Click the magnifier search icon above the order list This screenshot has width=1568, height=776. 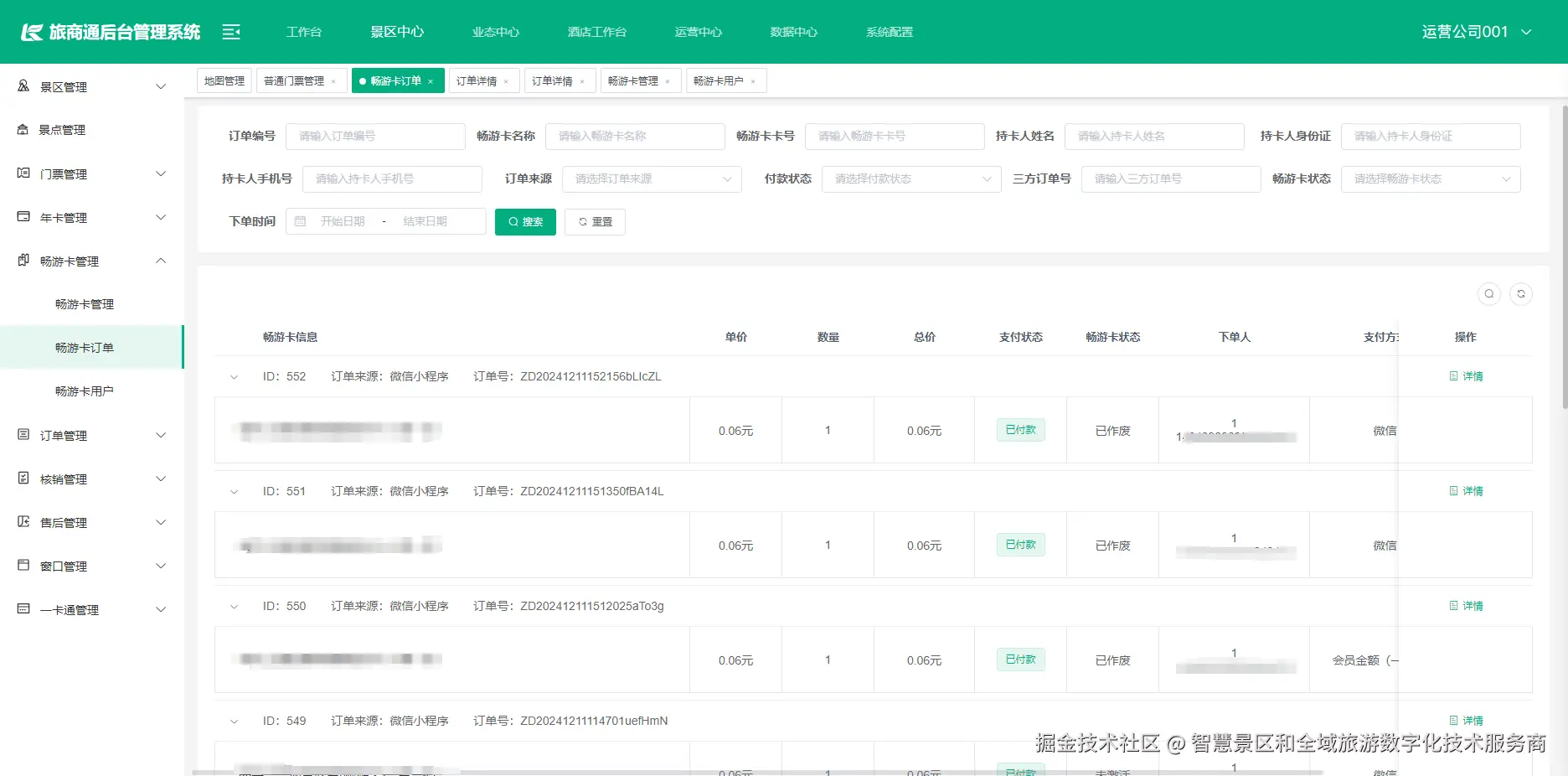1488,294
